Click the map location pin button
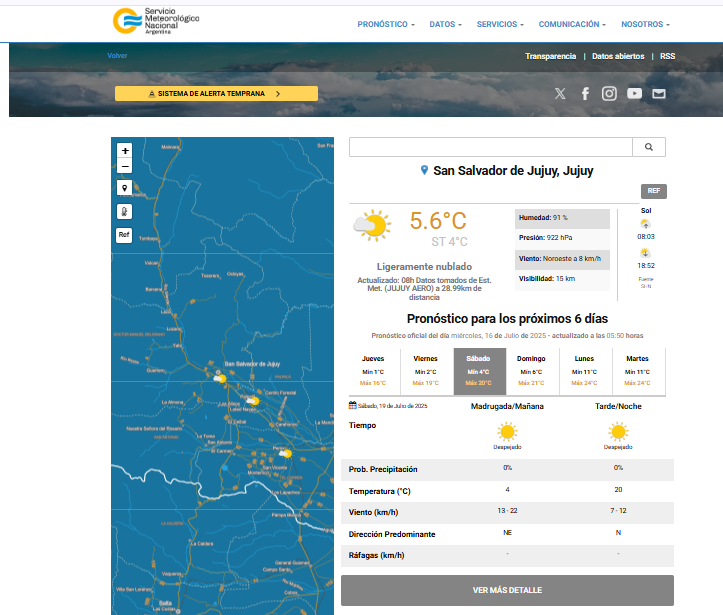This screenshot has width=723, height=615. click(125, 188)
